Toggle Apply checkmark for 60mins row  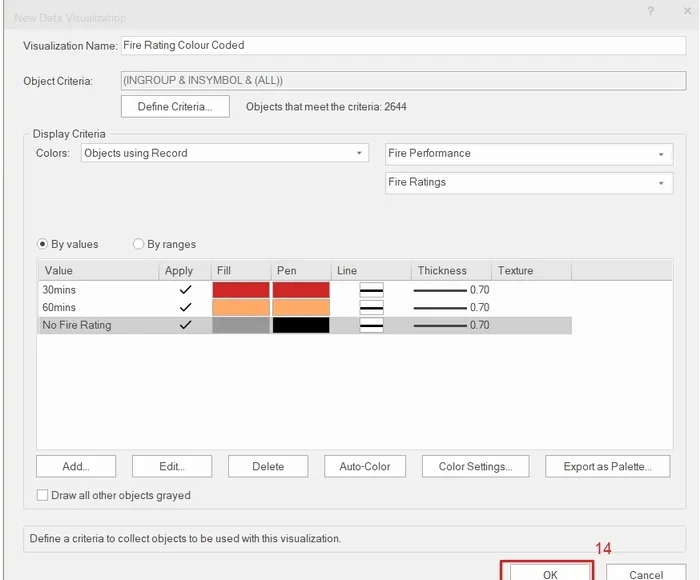click(184, 307)
